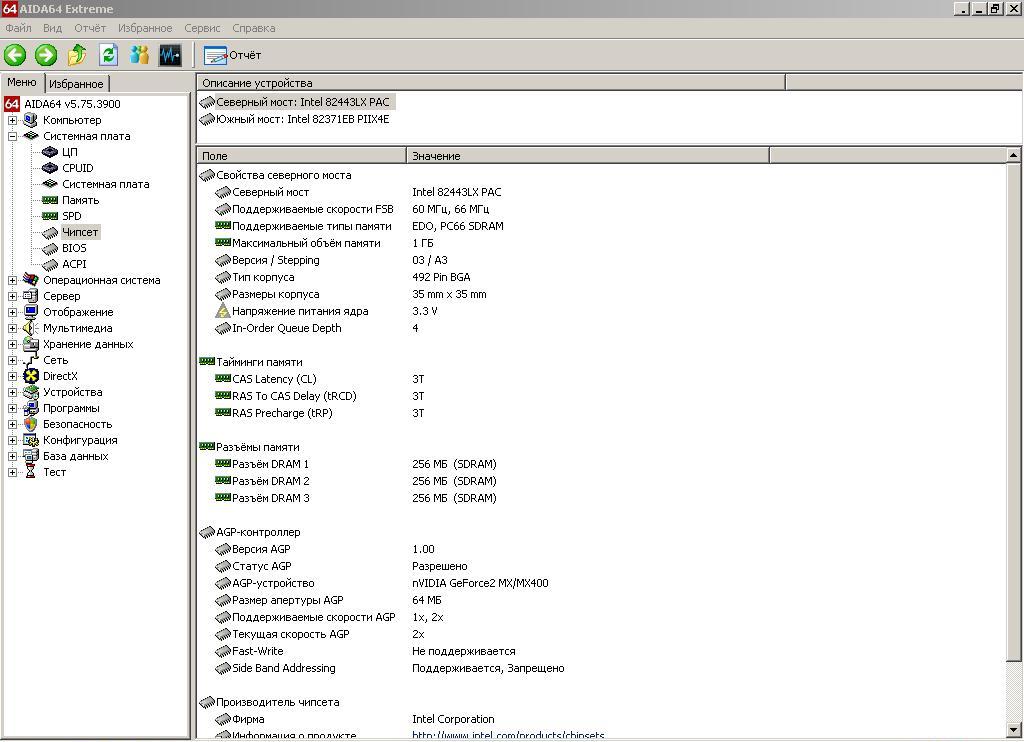The image size is (1024, 742).
Task: Open user management toolbar icon
Action: click(x=139, y=55)
